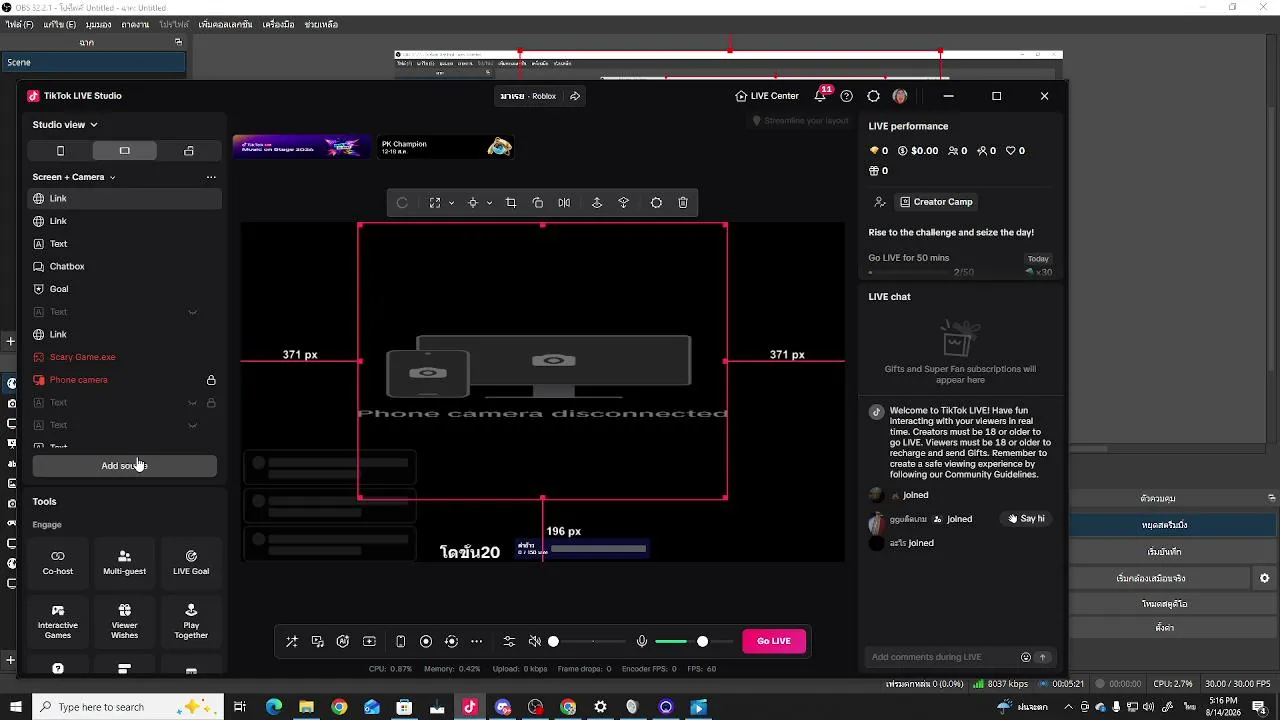
Task: Click the crop icon in the source toolbar
Action: 511,203
